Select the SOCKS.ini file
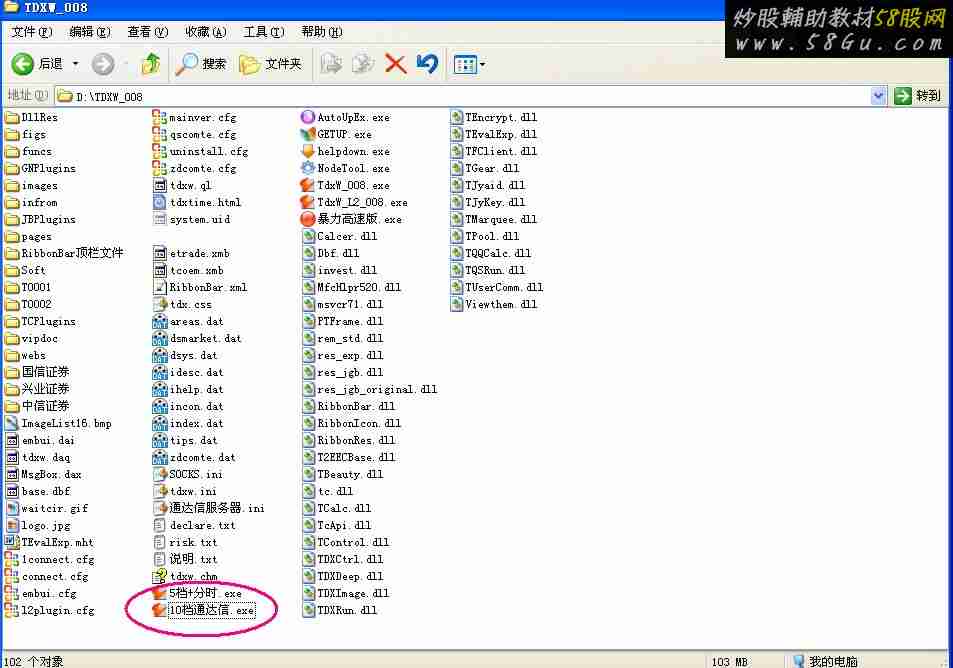Image resolution: width=953 pixels, height=668 pixels. coord(188,474)
